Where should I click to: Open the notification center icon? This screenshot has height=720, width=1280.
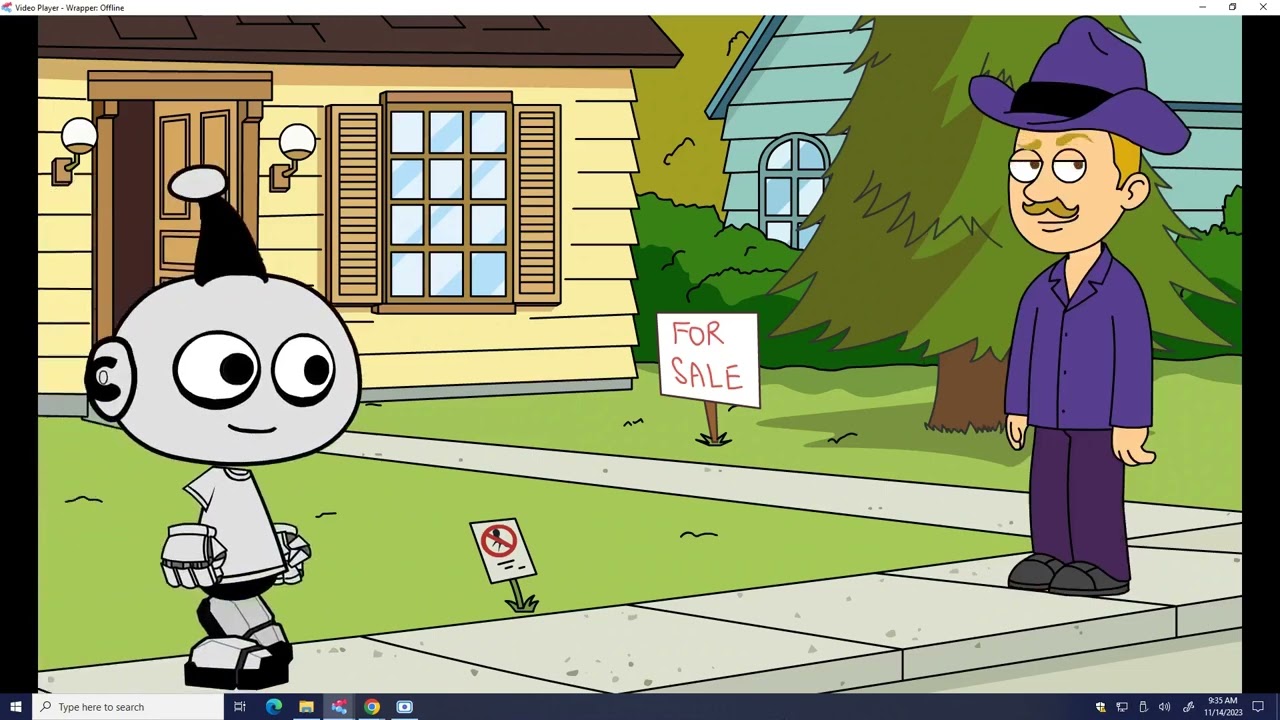click(x=1258, y=707)
